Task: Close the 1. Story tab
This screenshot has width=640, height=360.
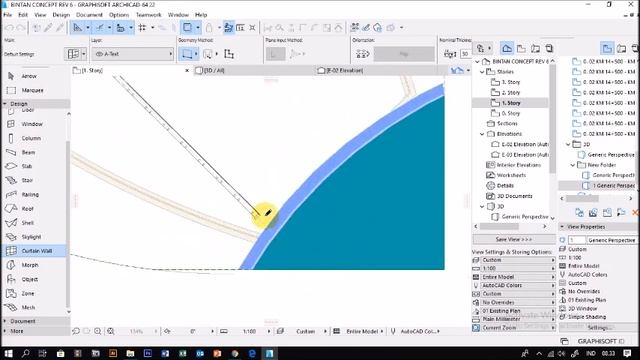Action: pos(187,71)
